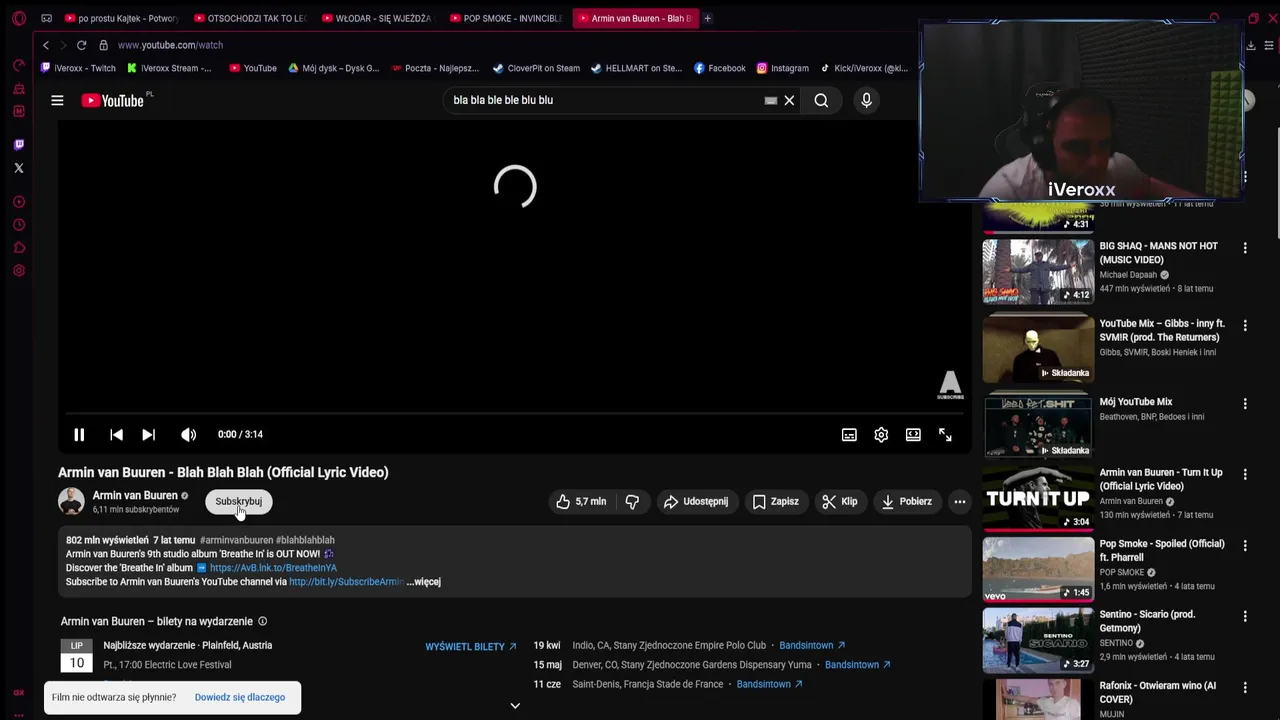Go back to the previous page

(x=45, y=45)
